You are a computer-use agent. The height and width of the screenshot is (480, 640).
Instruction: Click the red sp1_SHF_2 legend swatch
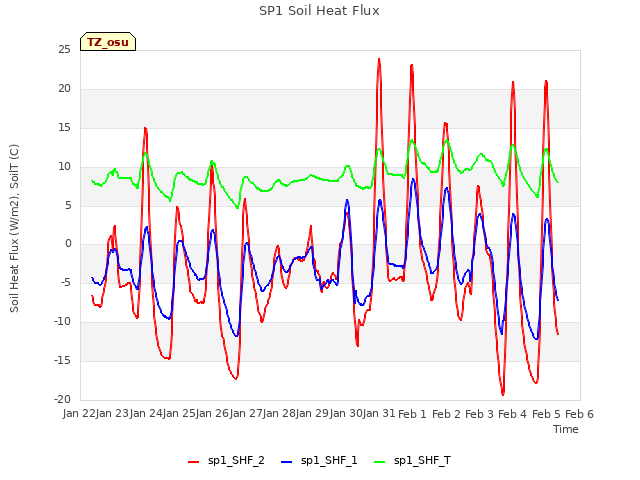[x=193, y=462]
